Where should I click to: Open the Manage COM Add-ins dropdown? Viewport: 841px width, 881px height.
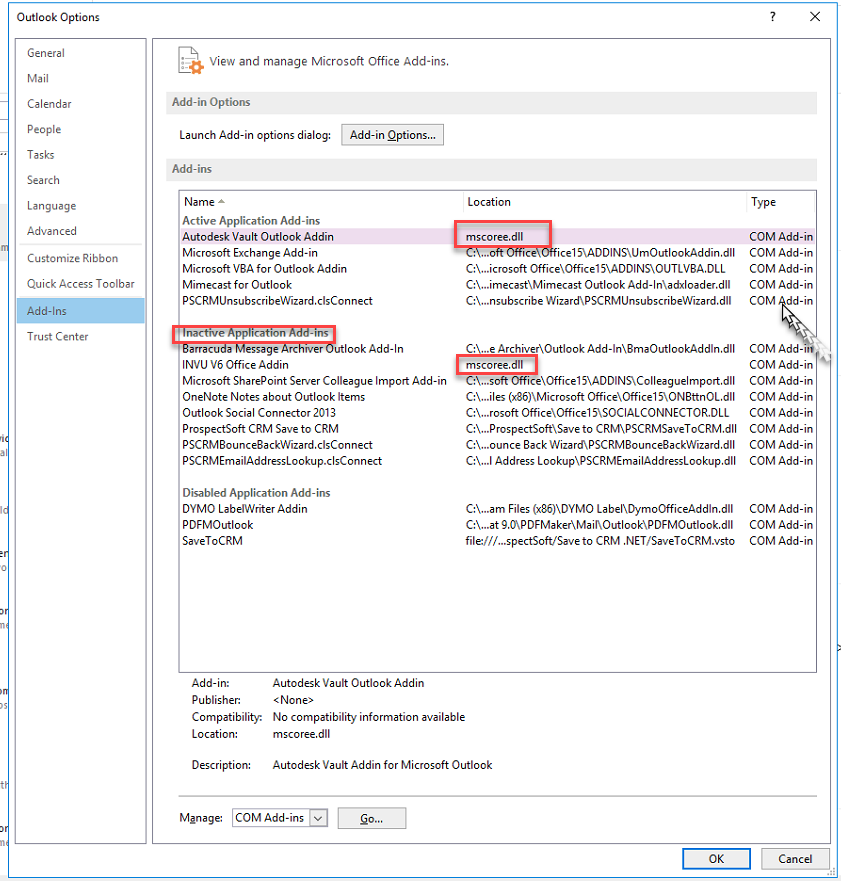point(318,818)
